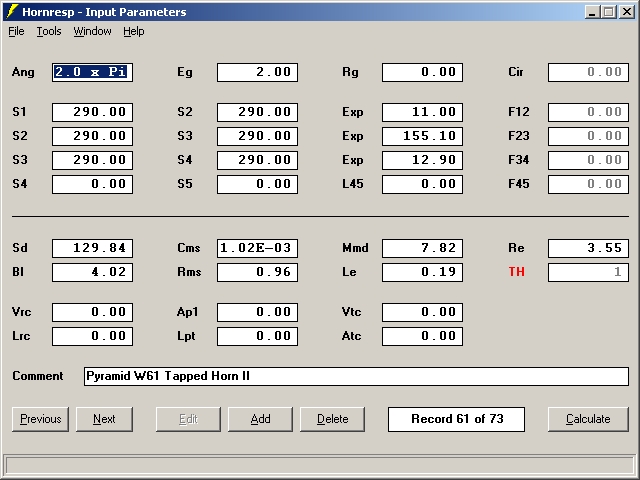Viewport: 640px width, 480px height.
Task: Click the TH field showing 1
Action: pyautogui.click(x=588, y=272)
